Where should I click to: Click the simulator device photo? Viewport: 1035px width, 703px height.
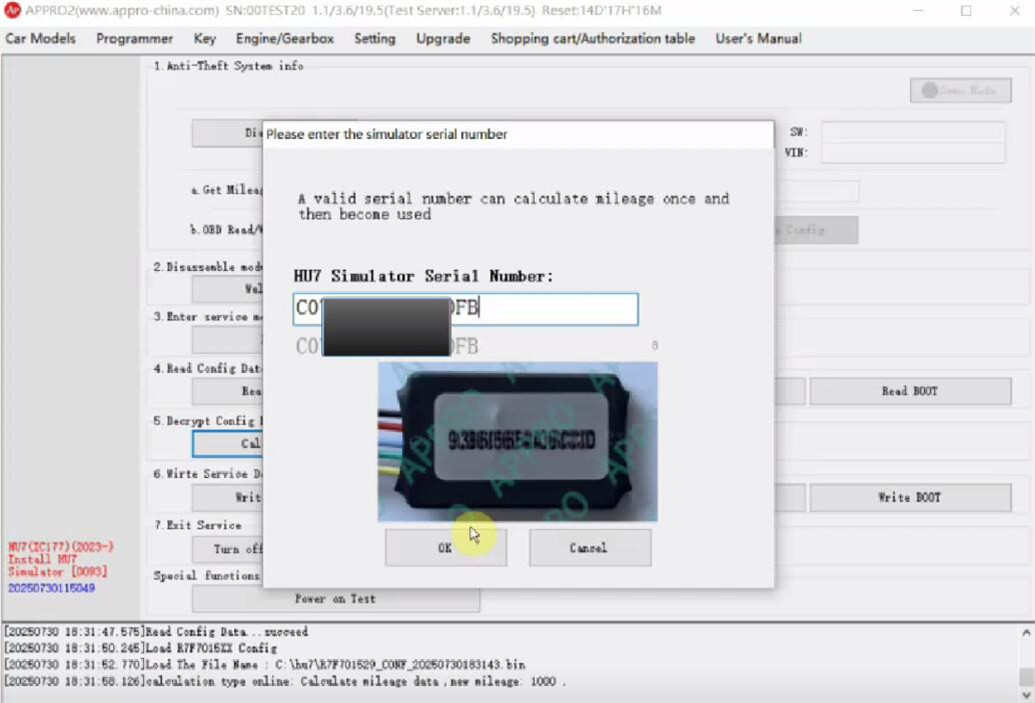[518, 442]
